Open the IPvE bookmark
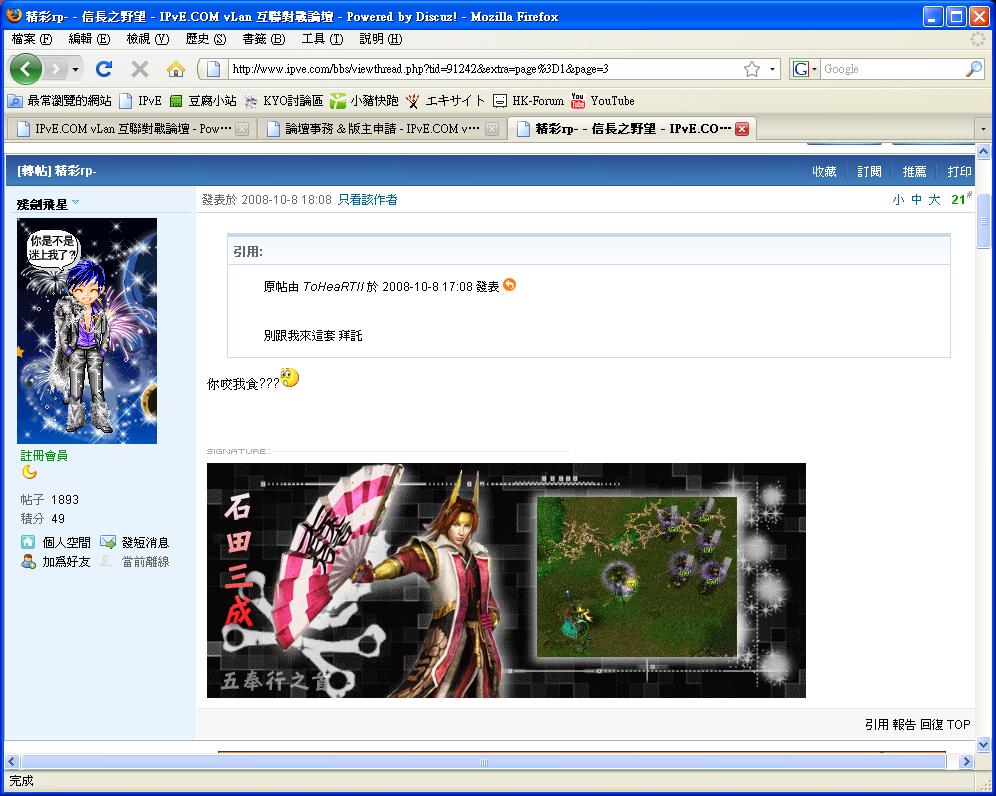Viewport: 996px width, 796px height. tap(140, 100)
